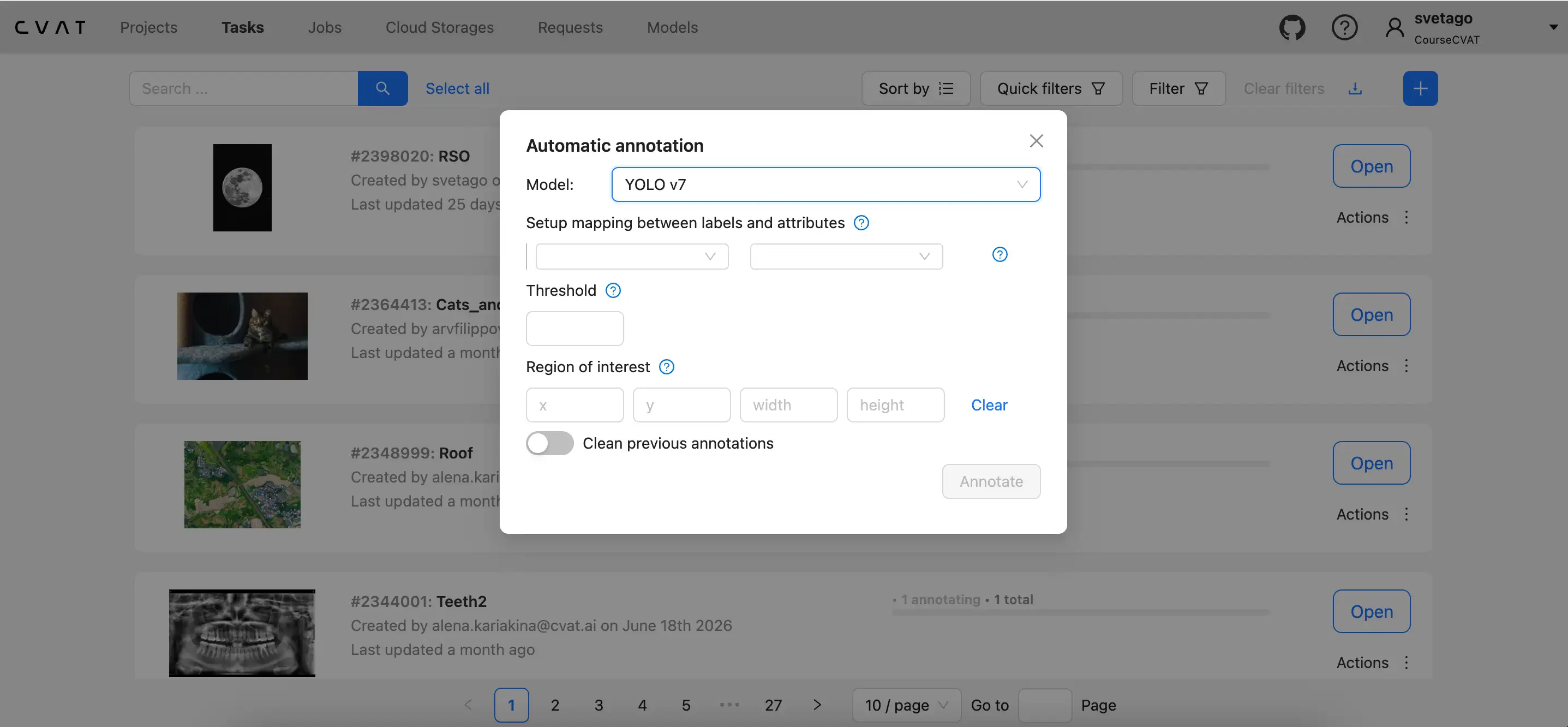Screen dimensions: 1568x727
Task: Click the CVAT logo
Action: 50,27
